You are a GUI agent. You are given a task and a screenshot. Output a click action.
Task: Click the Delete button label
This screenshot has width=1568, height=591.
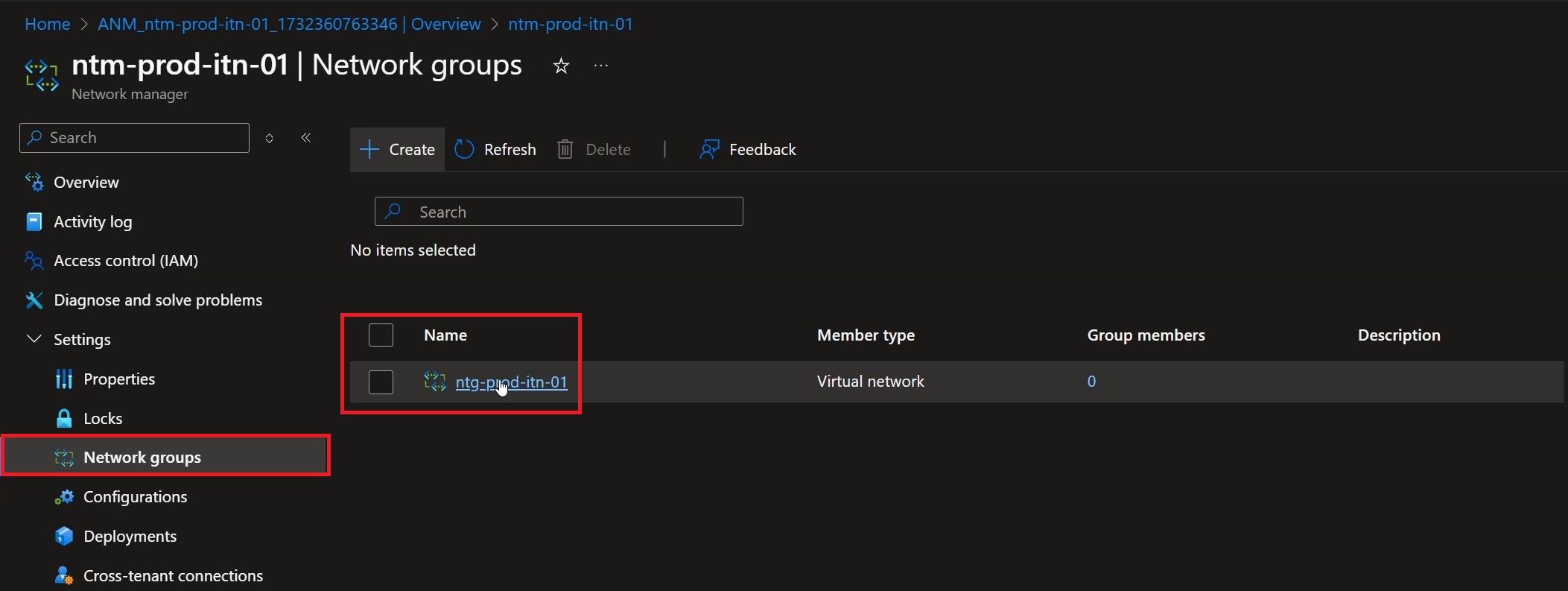[609, 150]
